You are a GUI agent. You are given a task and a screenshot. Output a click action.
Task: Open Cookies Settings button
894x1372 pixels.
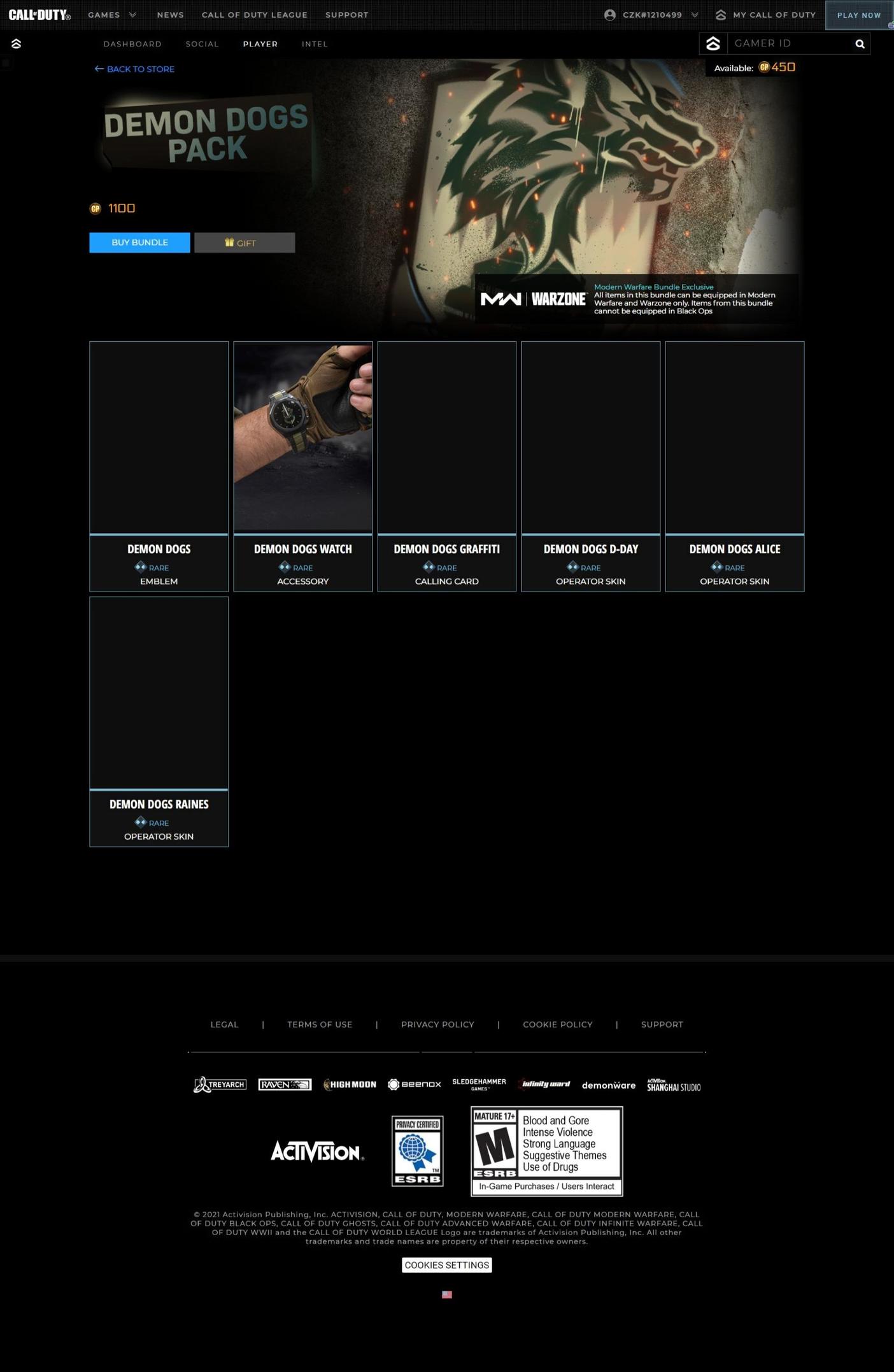tap(446, 1265)
